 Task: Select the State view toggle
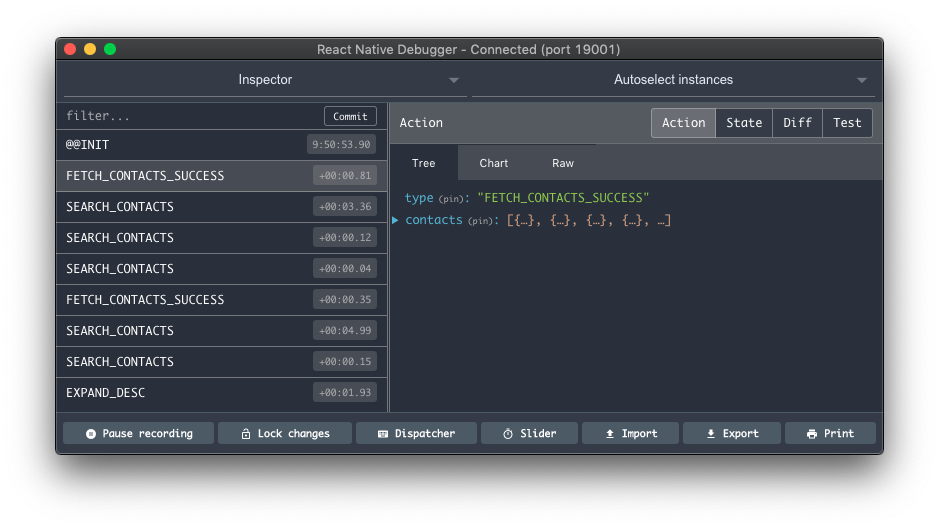pos(743,123)
